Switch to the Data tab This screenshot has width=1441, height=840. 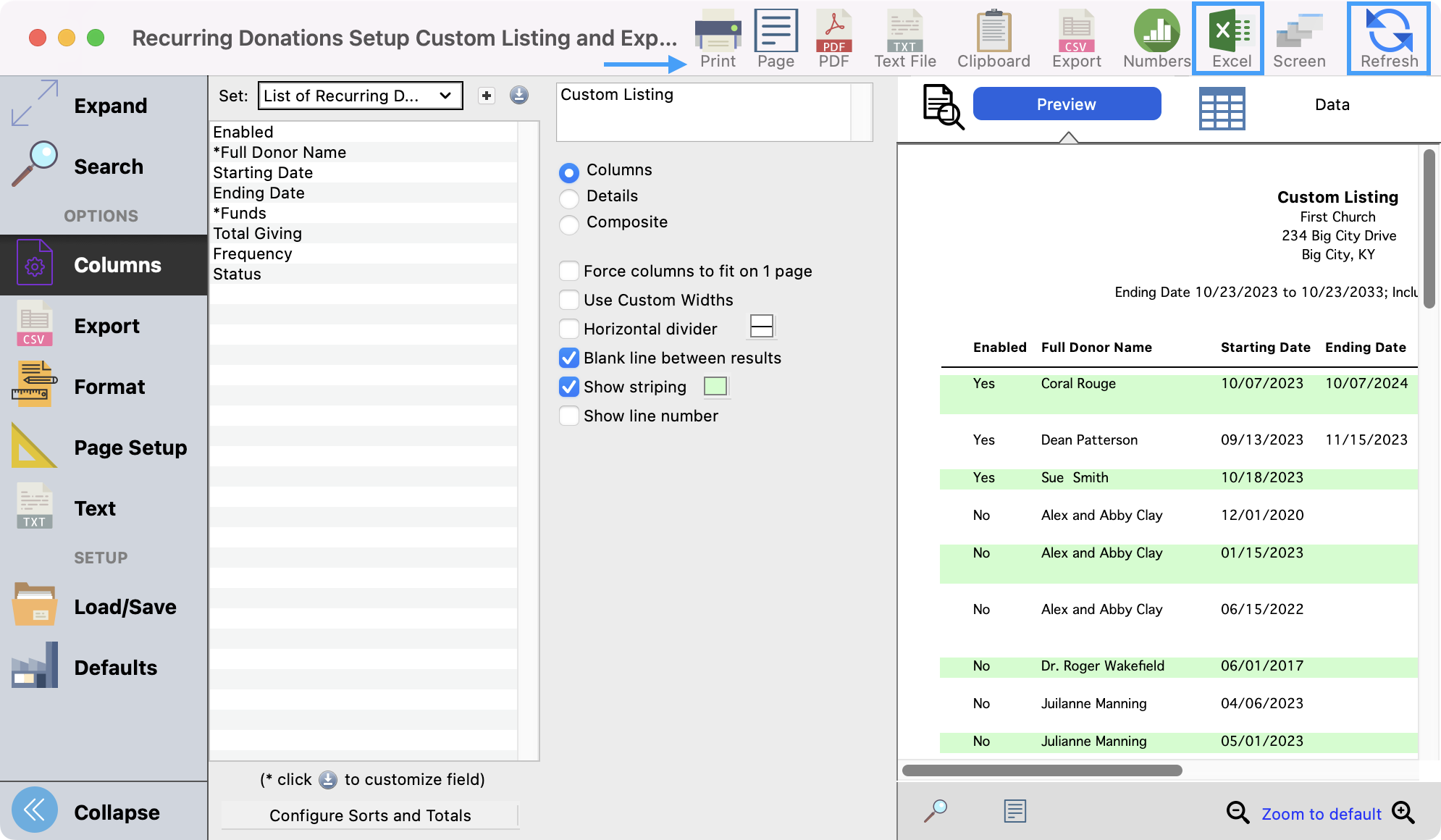tap(1332, 105)
